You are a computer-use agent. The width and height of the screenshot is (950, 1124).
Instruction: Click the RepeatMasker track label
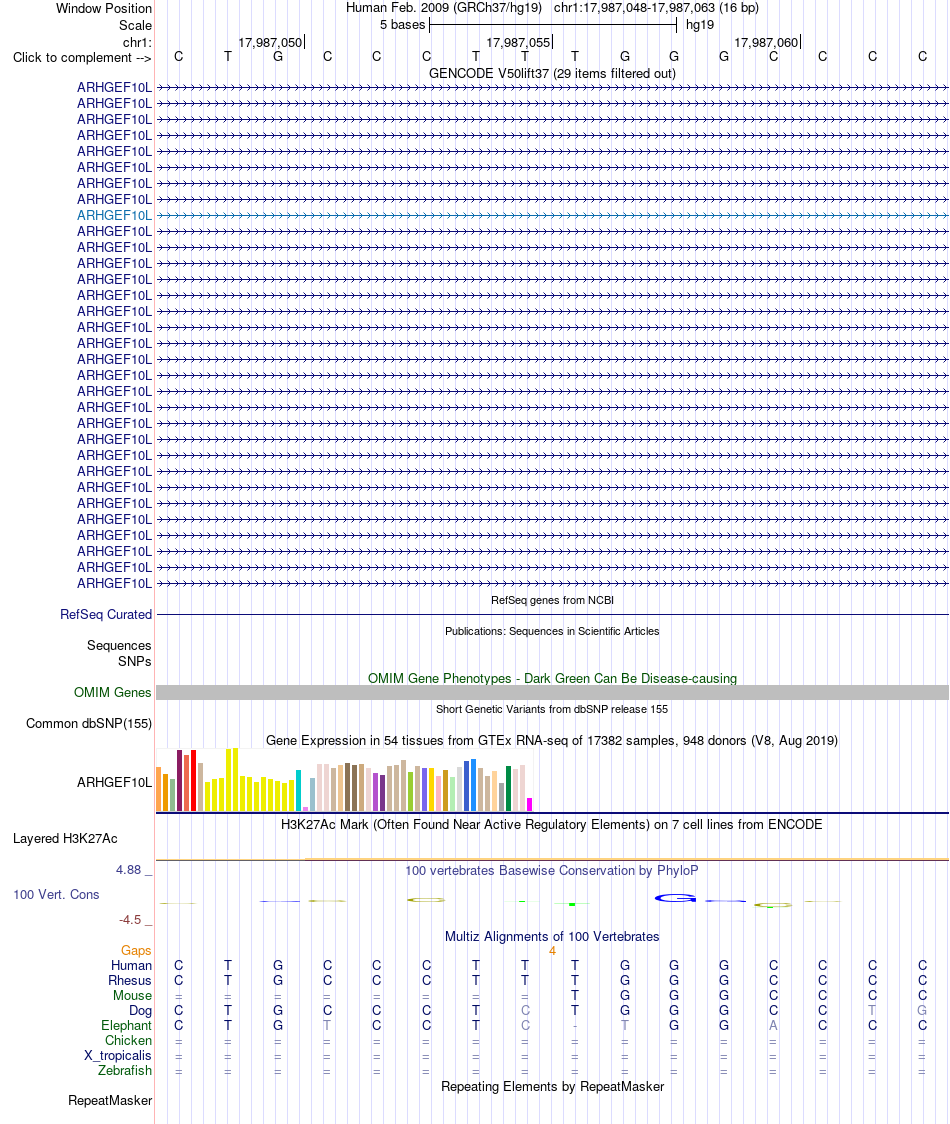[x=110, y=1100]
